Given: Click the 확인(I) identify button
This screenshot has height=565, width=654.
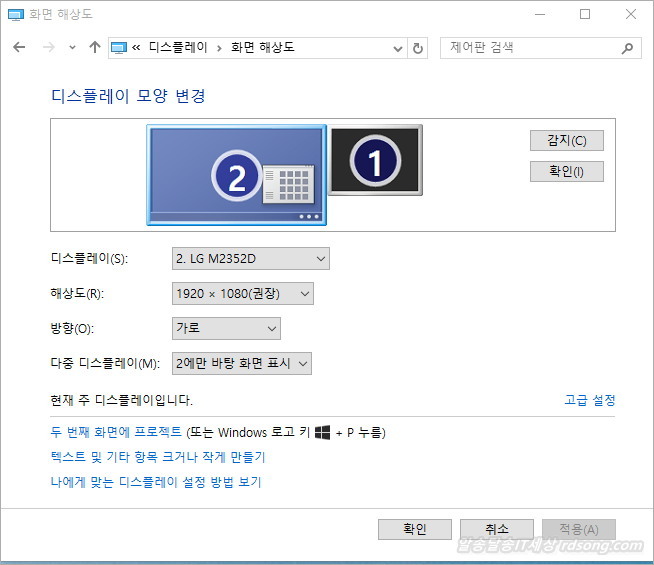Looking at the screenshot, I should (x=566, y=171).
